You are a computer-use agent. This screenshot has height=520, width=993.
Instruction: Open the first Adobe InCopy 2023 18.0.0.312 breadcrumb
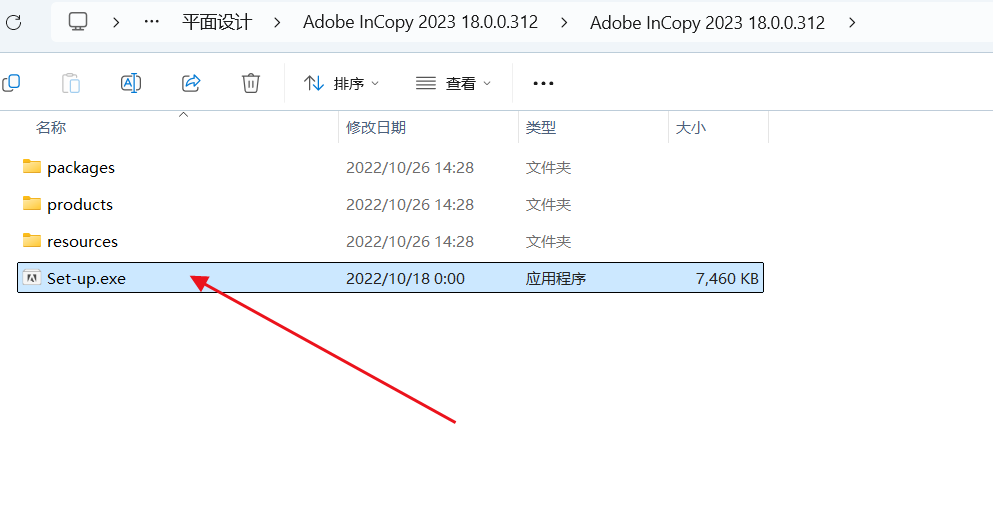click(x=421, y=22)
